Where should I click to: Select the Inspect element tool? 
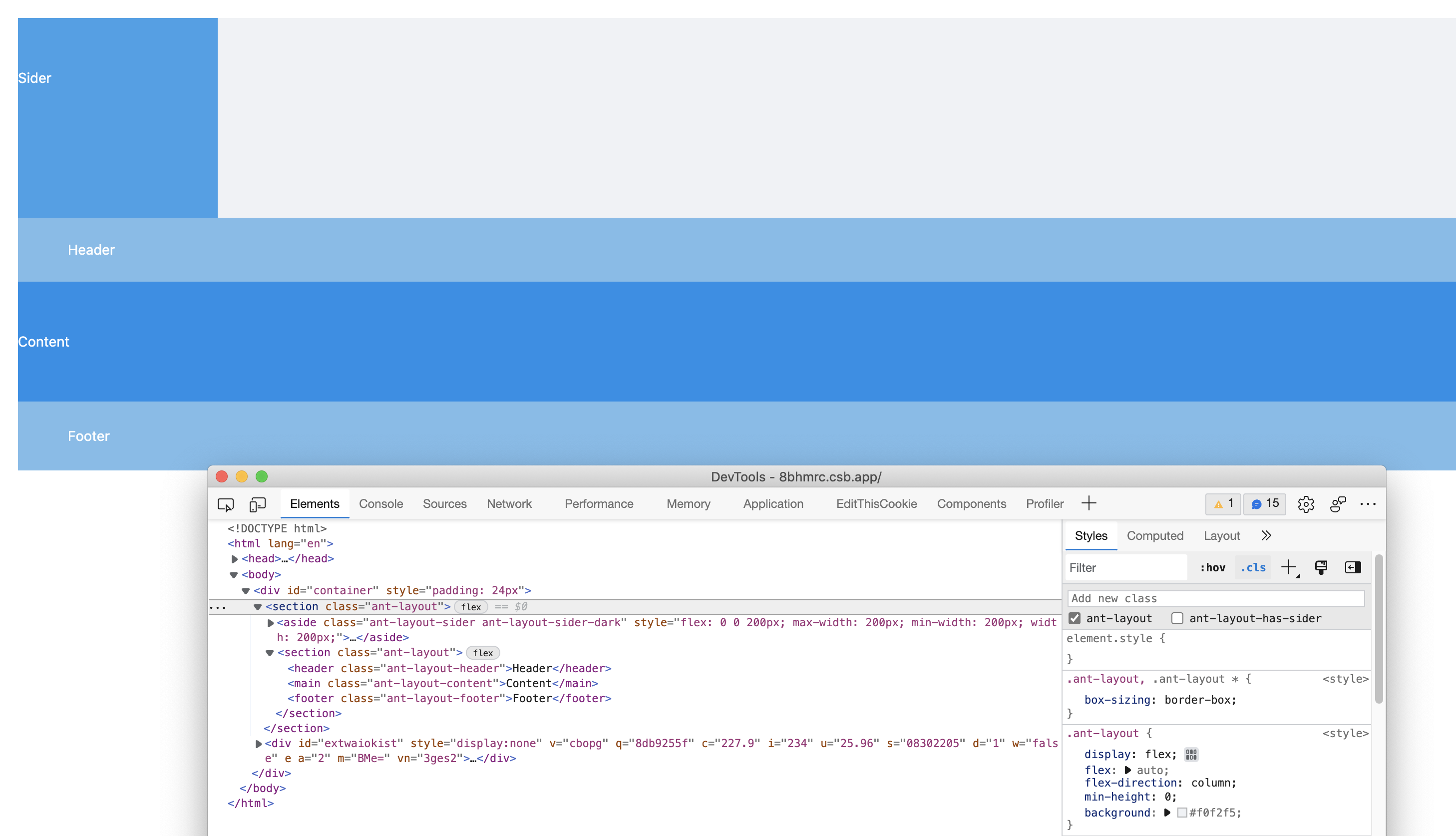pyautogui.click(x=226, y=504)
